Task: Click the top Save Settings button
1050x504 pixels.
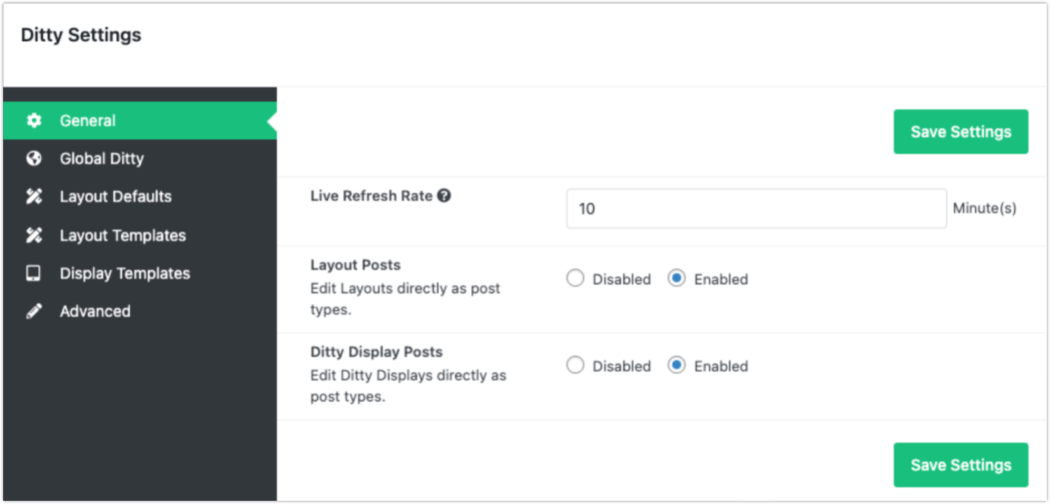Action: 960,132
